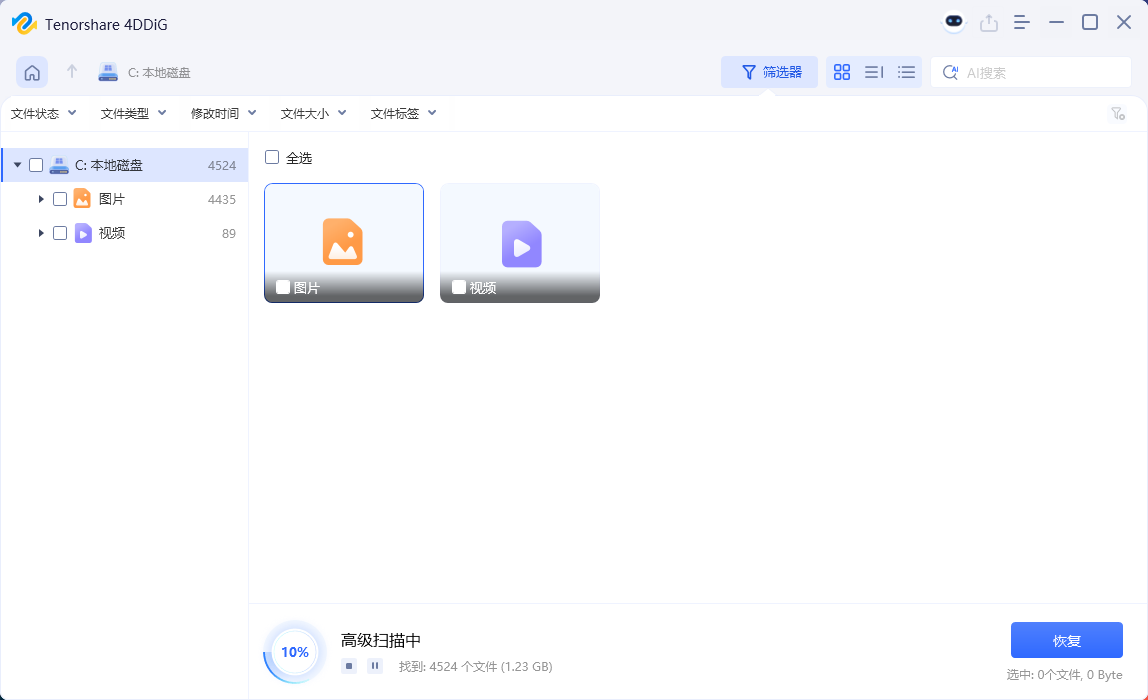This screenshot has height=700, width=1148.
Task: Switch to grid view layout
Action: click(x=841, y=72)
